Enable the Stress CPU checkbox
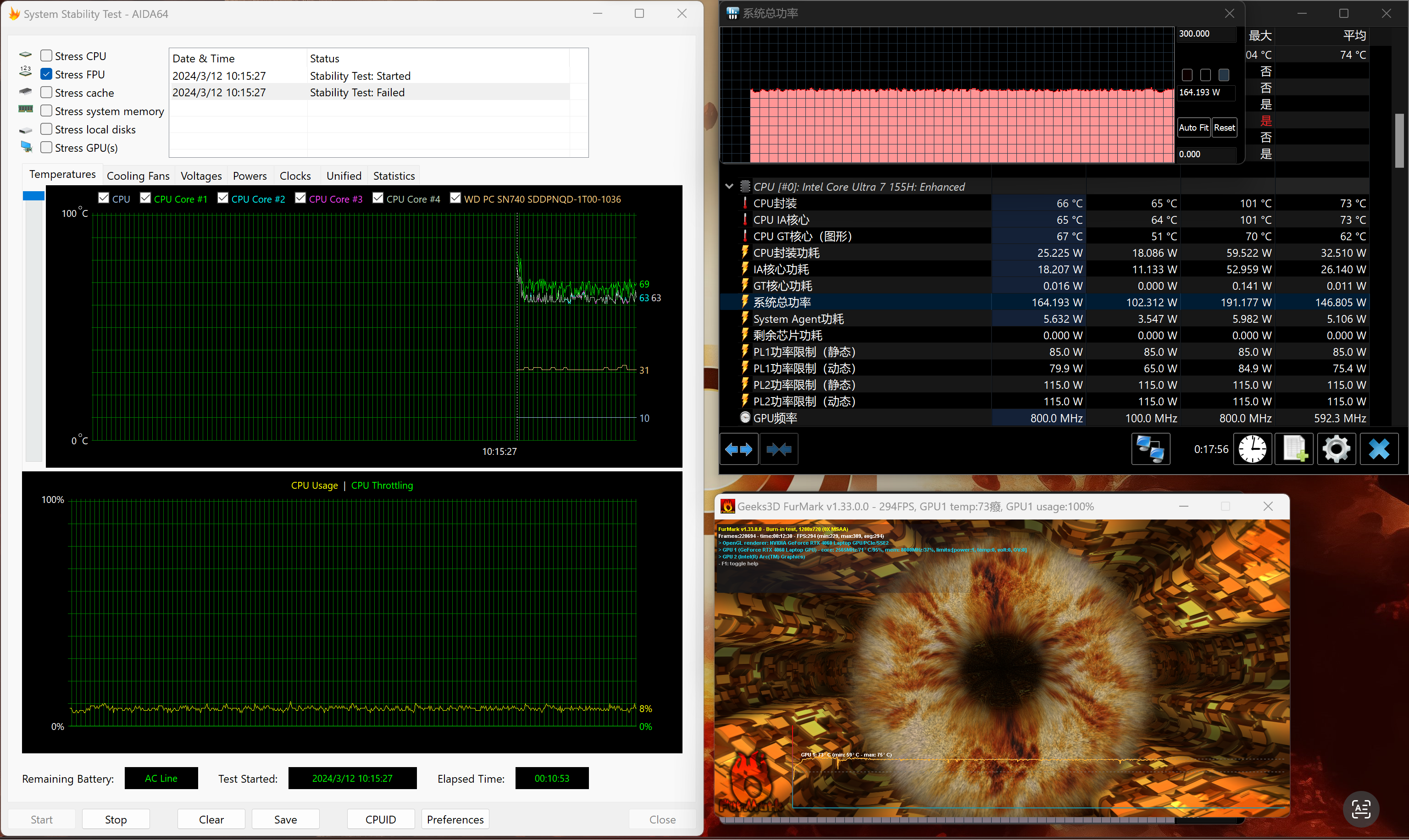Image resolution: width=1409 pixels, height=840 pixels. point(46,55)
